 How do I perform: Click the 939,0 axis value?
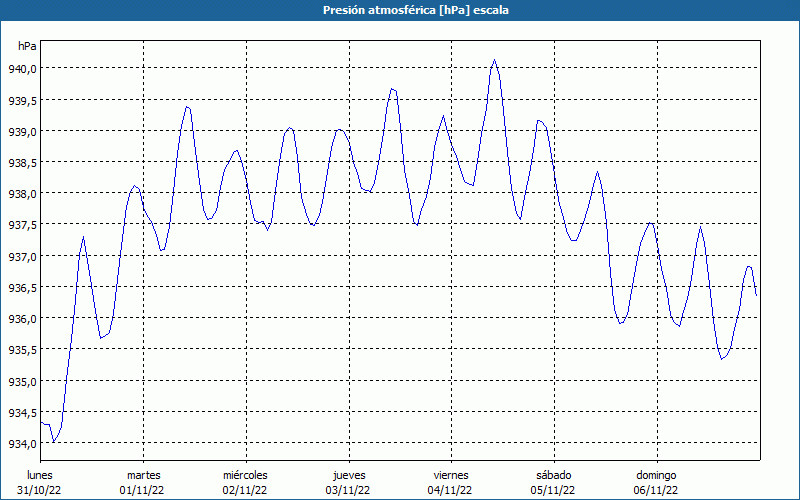(x=22, y=131)
